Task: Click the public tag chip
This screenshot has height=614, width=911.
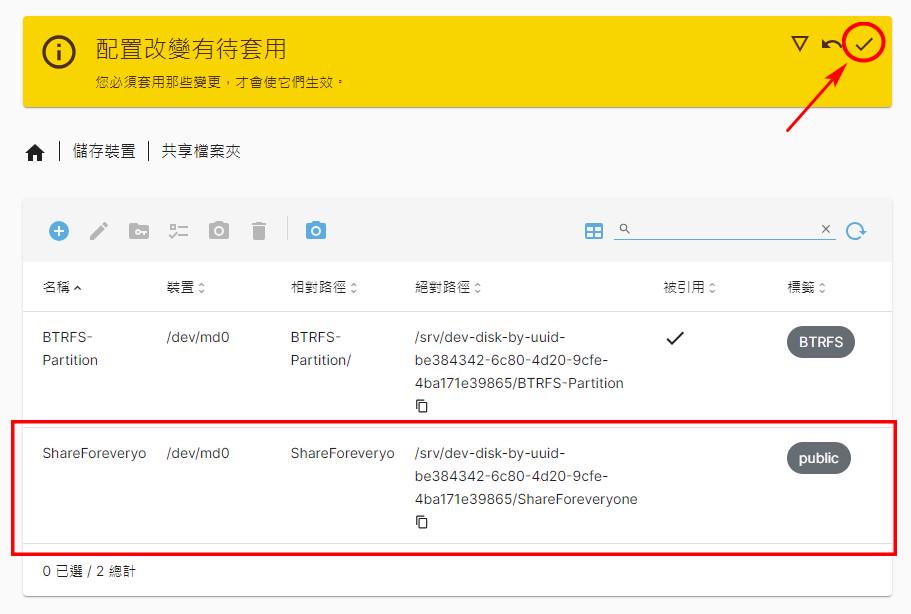Action: tap(819, 458)
